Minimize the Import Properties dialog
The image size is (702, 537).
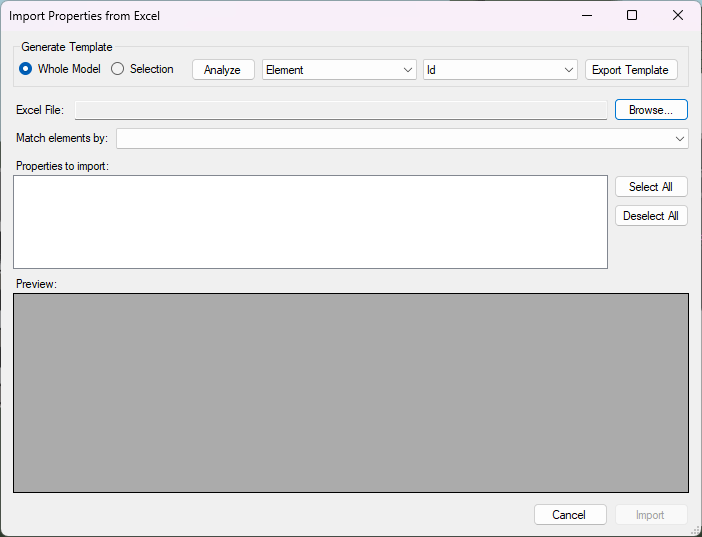587,15
